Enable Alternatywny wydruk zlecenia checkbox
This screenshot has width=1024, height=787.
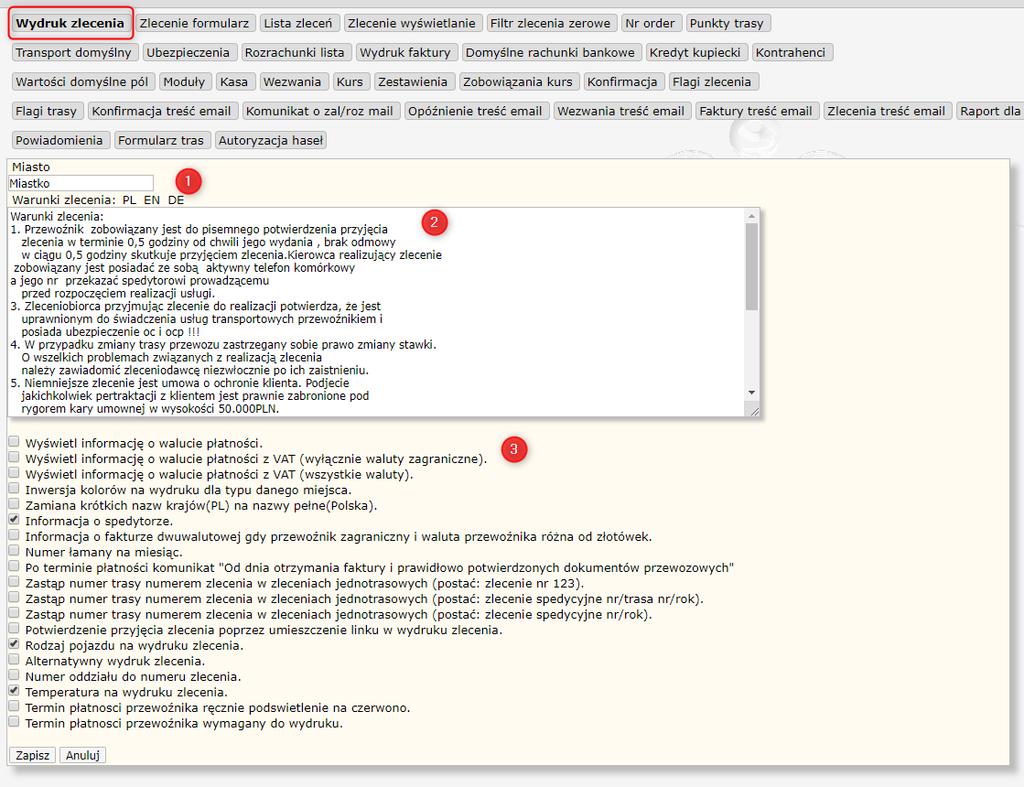(14, 660)
